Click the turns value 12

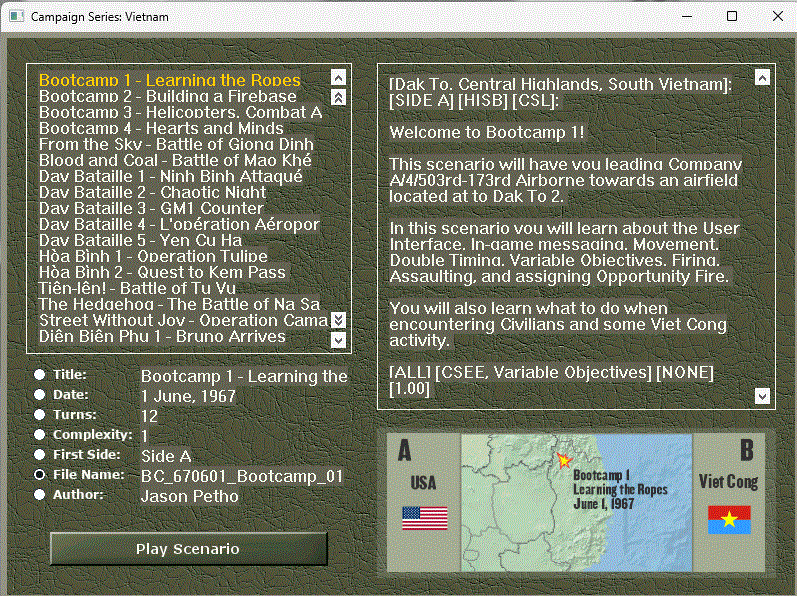coord(149,416)
